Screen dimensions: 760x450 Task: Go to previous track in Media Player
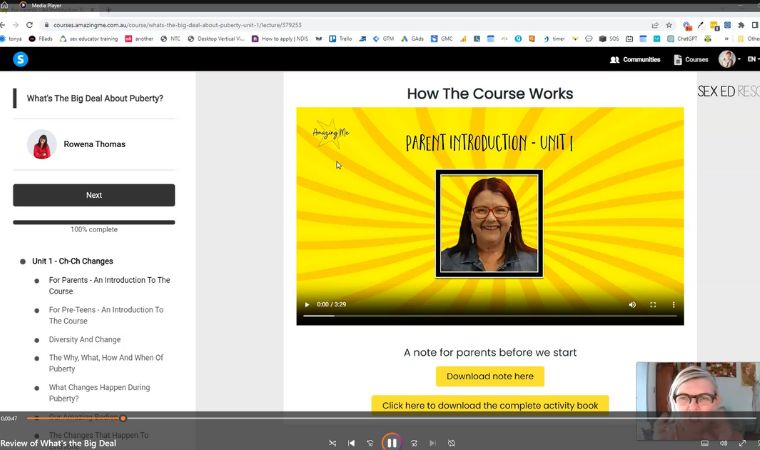351,443
